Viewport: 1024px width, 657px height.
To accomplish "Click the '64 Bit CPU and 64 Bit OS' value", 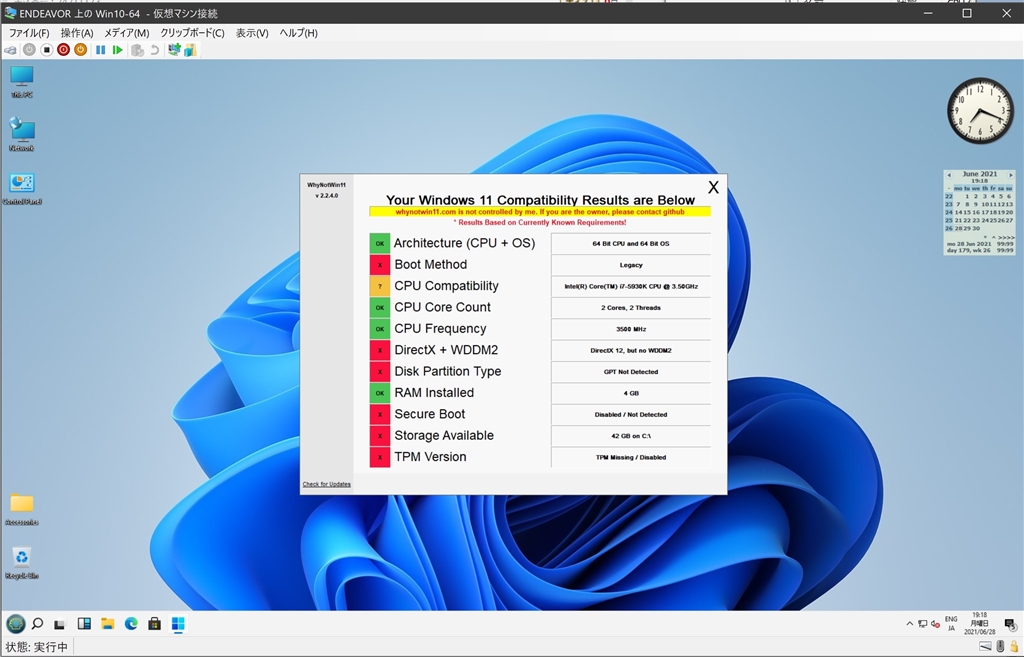I will click(631, 244).
